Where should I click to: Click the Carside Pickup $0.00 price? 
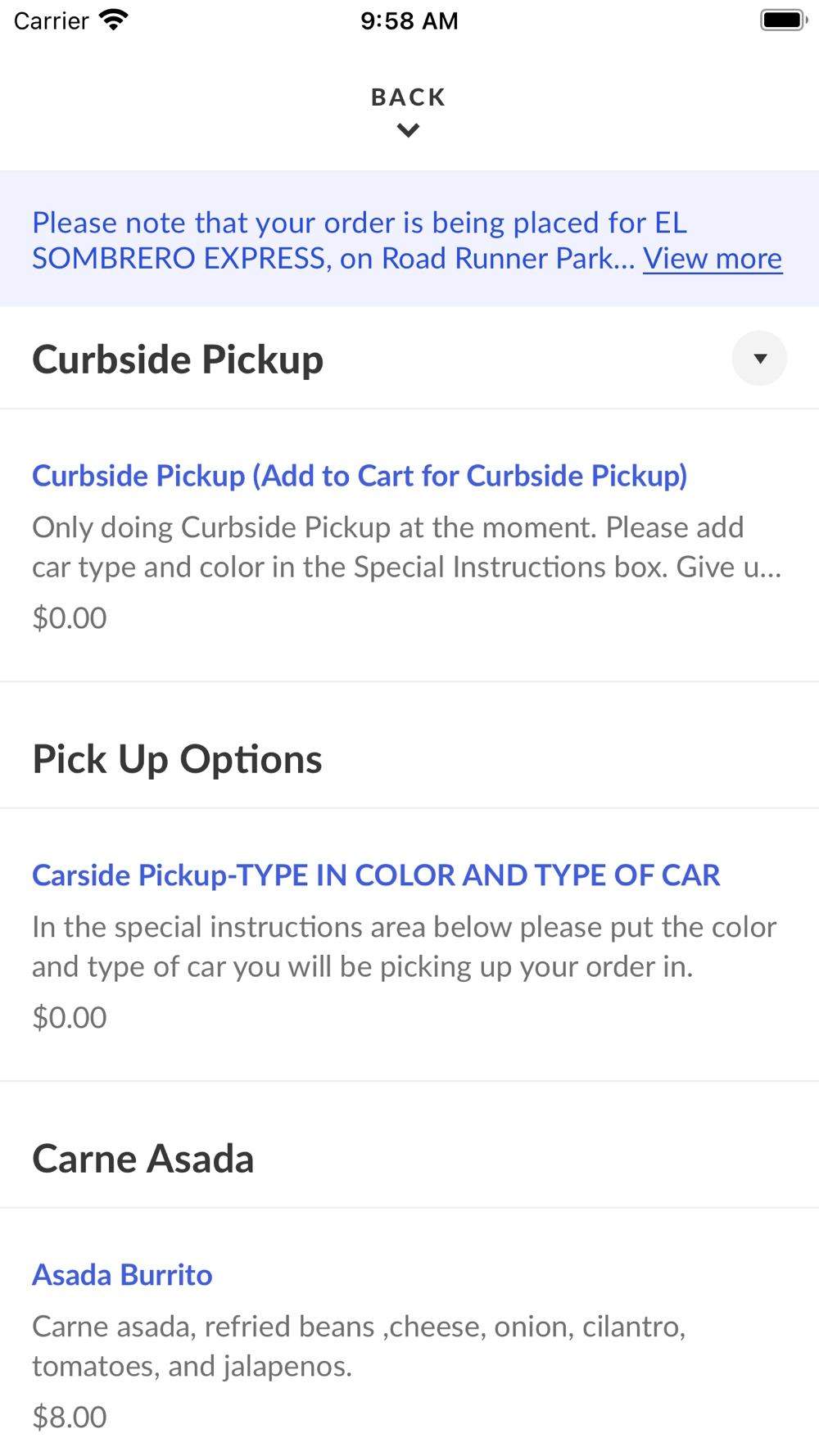pyautogui.click(x=70, y=1018)
